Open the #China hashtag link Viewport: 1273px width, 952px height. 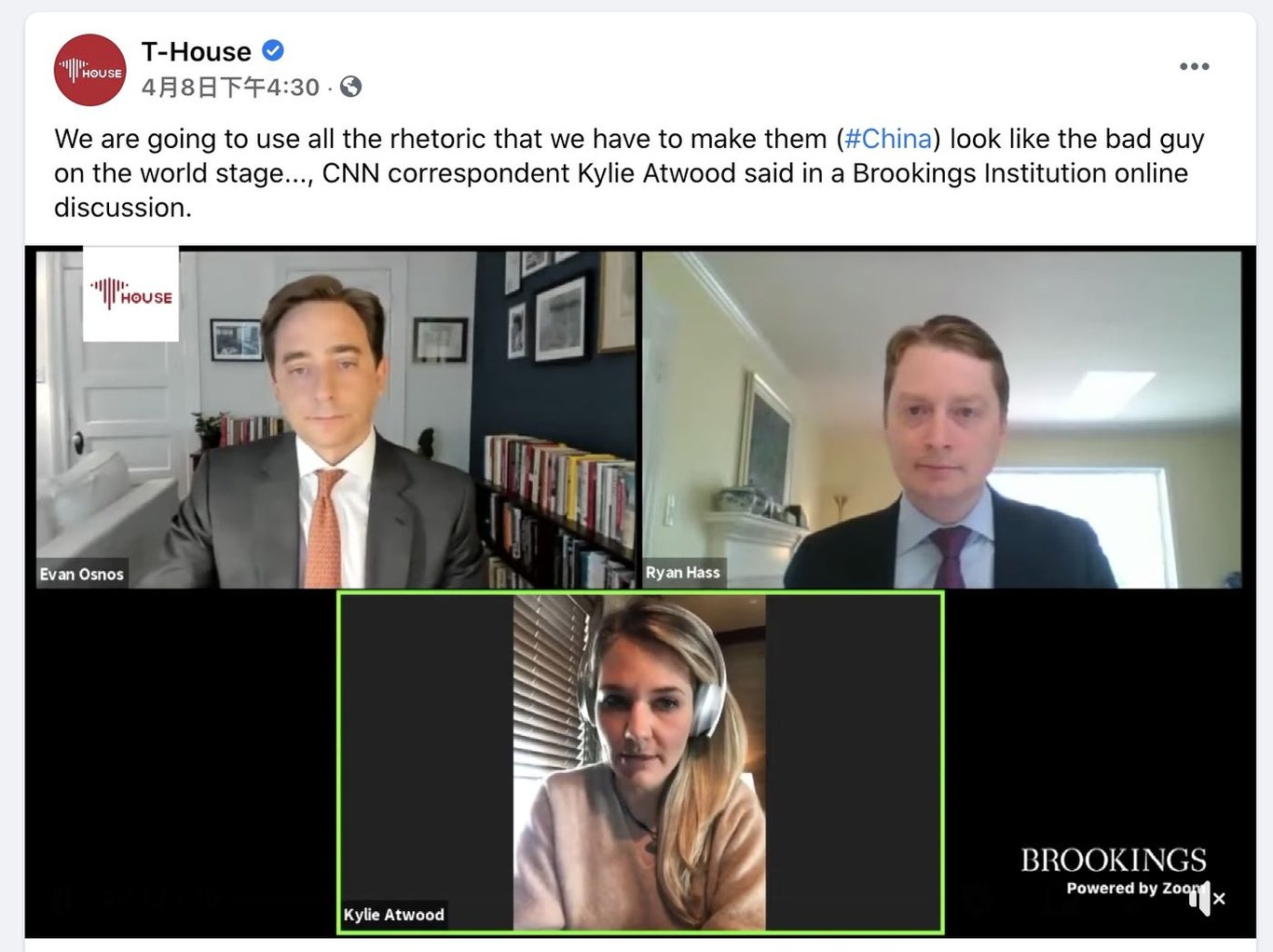(888, 139)
